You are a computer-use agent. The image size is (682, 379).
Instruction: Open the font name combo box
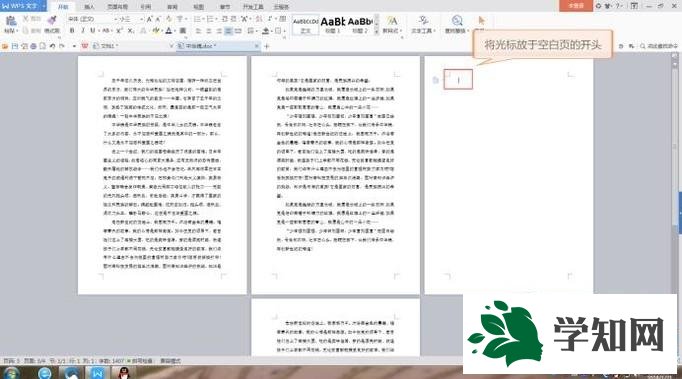pyautogui.click(x=93, y=19)
